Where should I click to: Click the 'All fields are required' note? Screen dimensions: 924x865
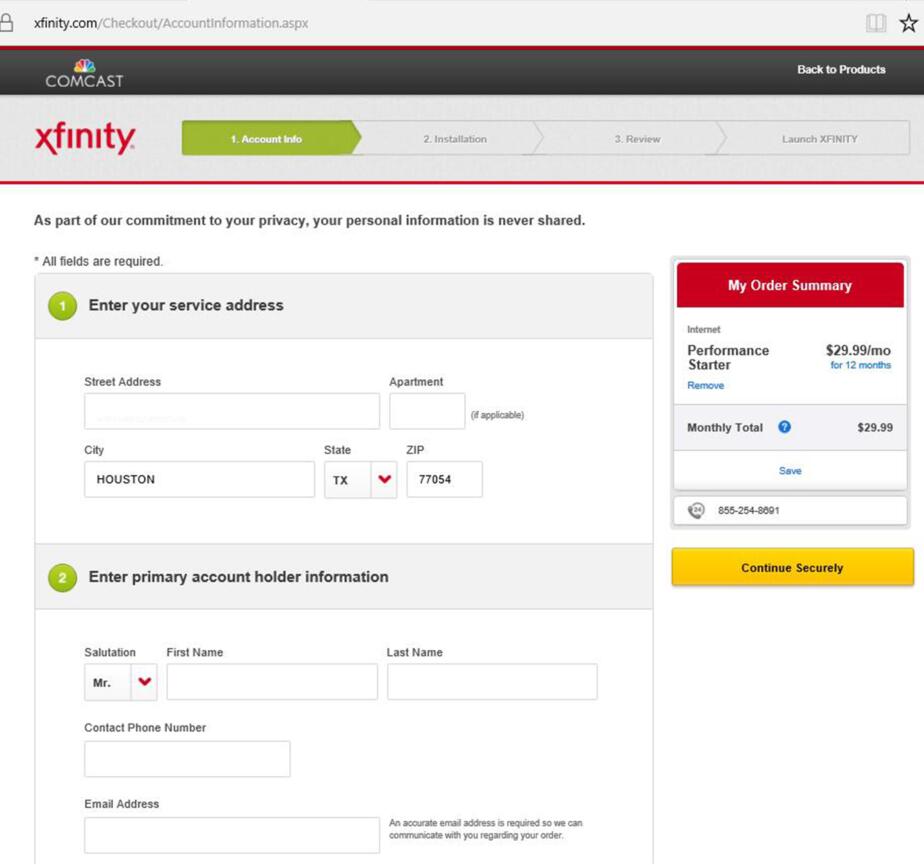click(98, 261)
